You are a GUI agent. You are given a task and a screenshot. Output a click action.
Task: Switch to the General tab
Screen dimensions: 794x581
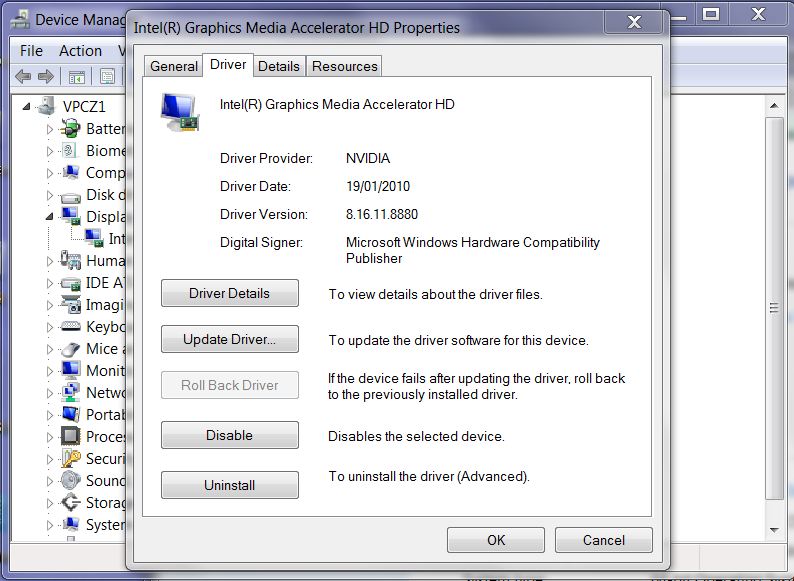coord(174,66)
